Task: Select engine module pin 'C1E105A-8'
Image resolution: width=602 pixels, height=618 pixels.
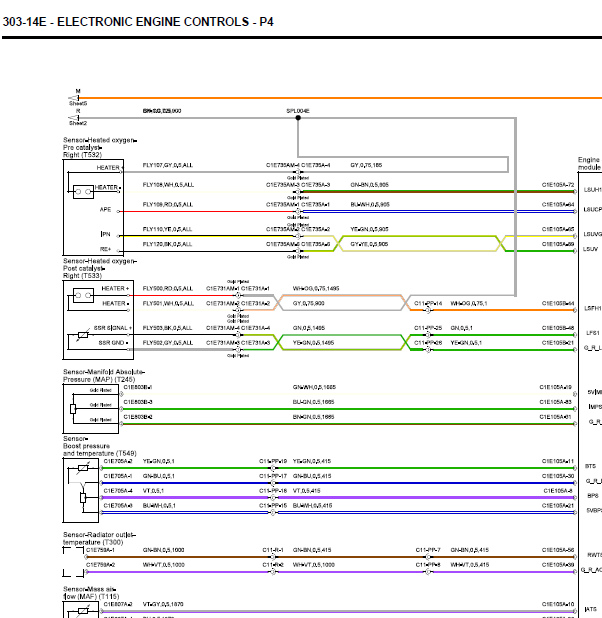Action: coord(557,491)
